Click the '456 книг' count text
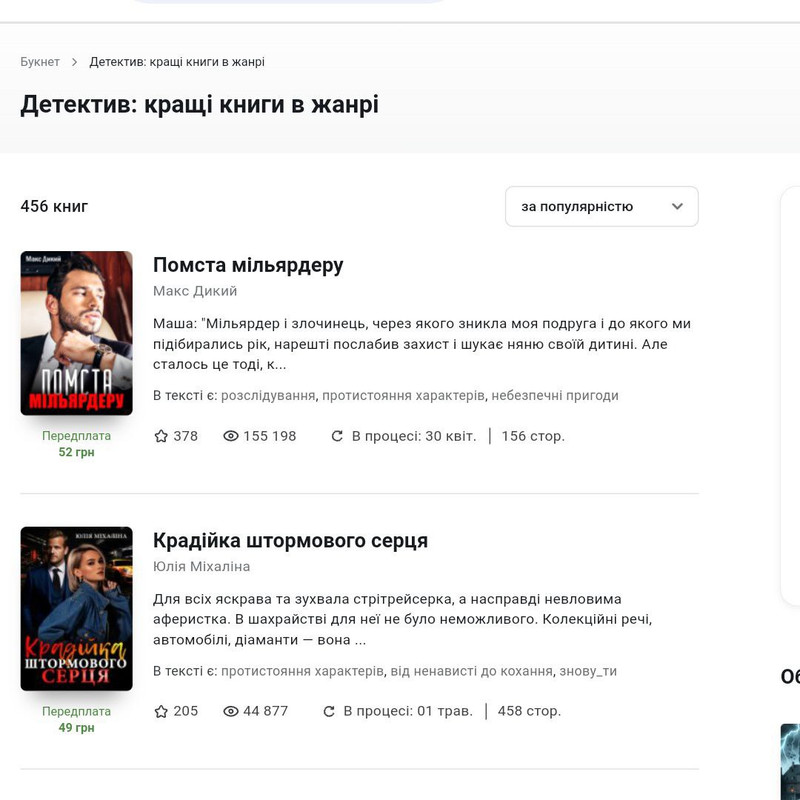 coord(54,207)
